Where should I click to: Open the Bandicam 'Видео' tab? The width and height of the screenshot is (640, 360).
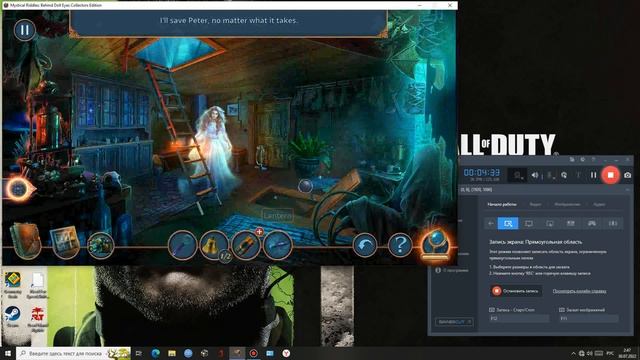click(535, 204)
